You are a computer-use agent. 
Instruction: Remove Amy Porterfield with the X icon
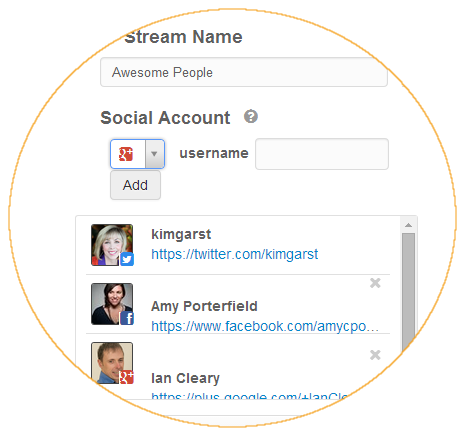click(x=375, y=283)
